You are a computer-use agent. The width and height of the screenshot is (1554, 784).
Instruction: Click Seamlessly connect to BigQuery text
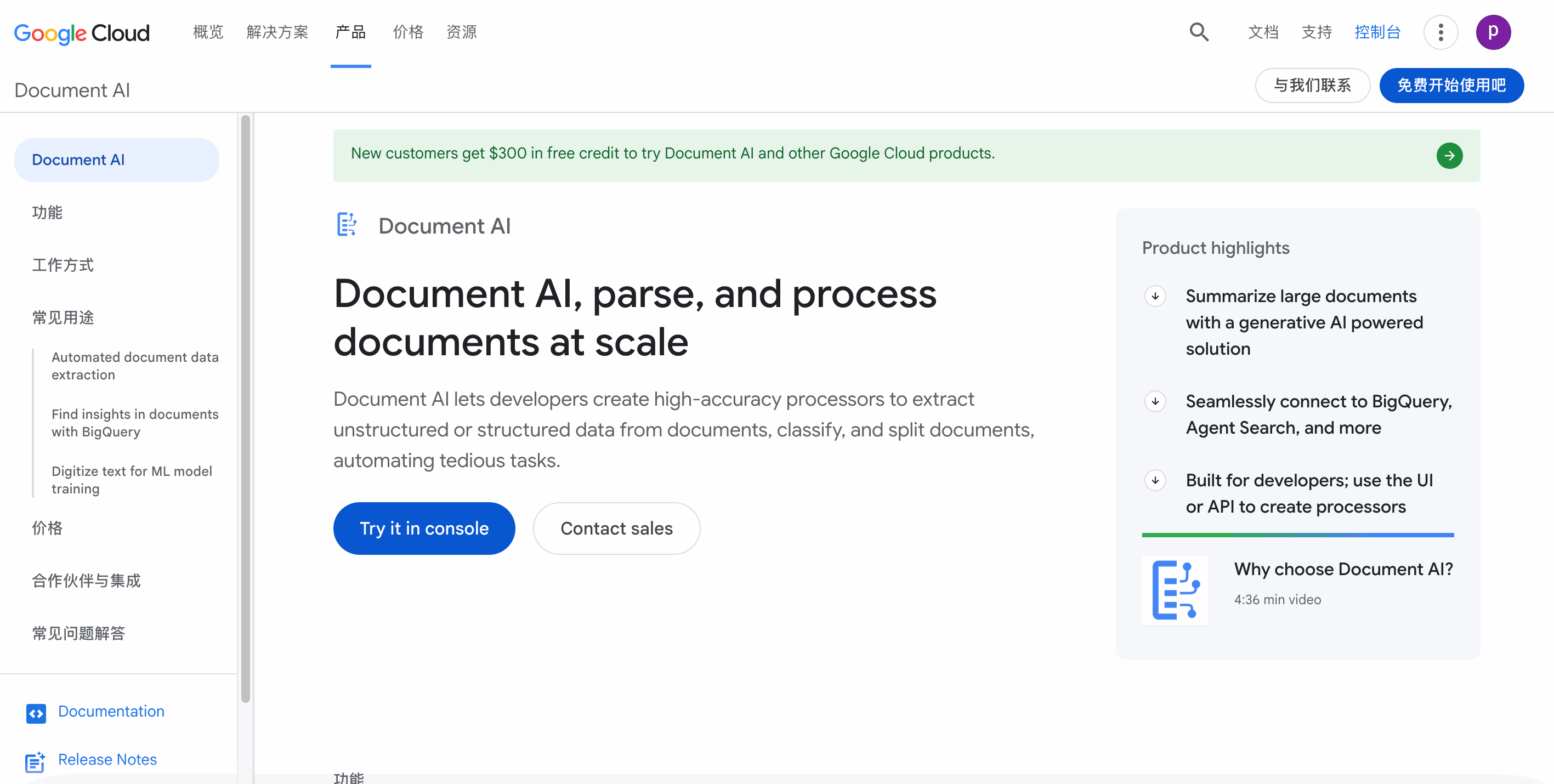pyautogui.click(x=1318, y=414)
